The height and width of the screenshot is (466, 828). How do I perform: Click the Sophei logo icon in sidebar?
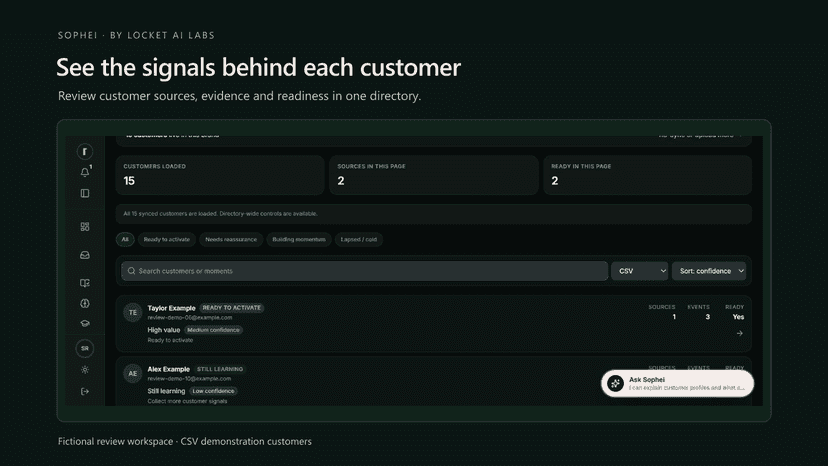(84, 152)
